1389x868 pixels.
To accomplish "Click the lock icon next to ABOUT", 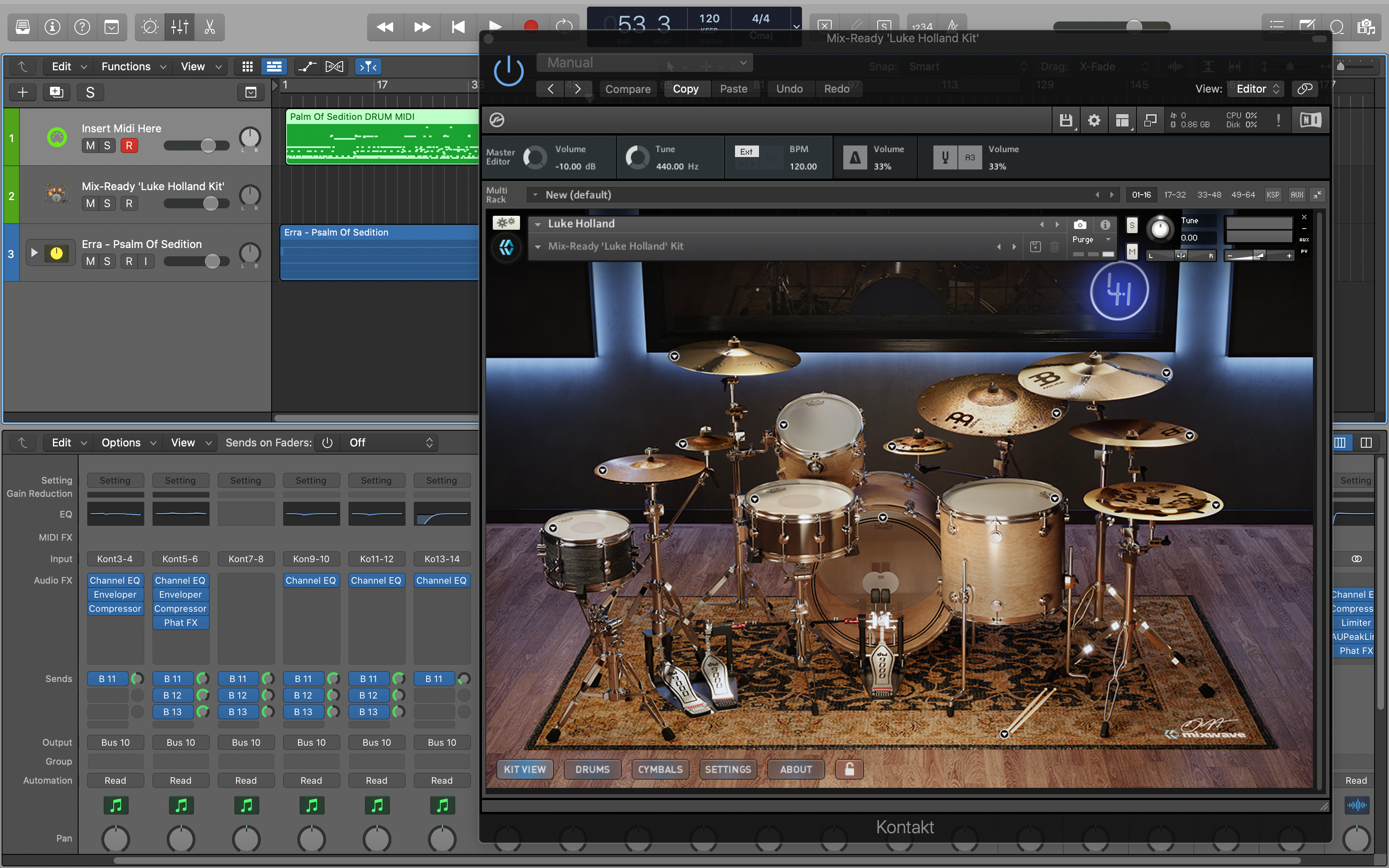I will [850, 769].
